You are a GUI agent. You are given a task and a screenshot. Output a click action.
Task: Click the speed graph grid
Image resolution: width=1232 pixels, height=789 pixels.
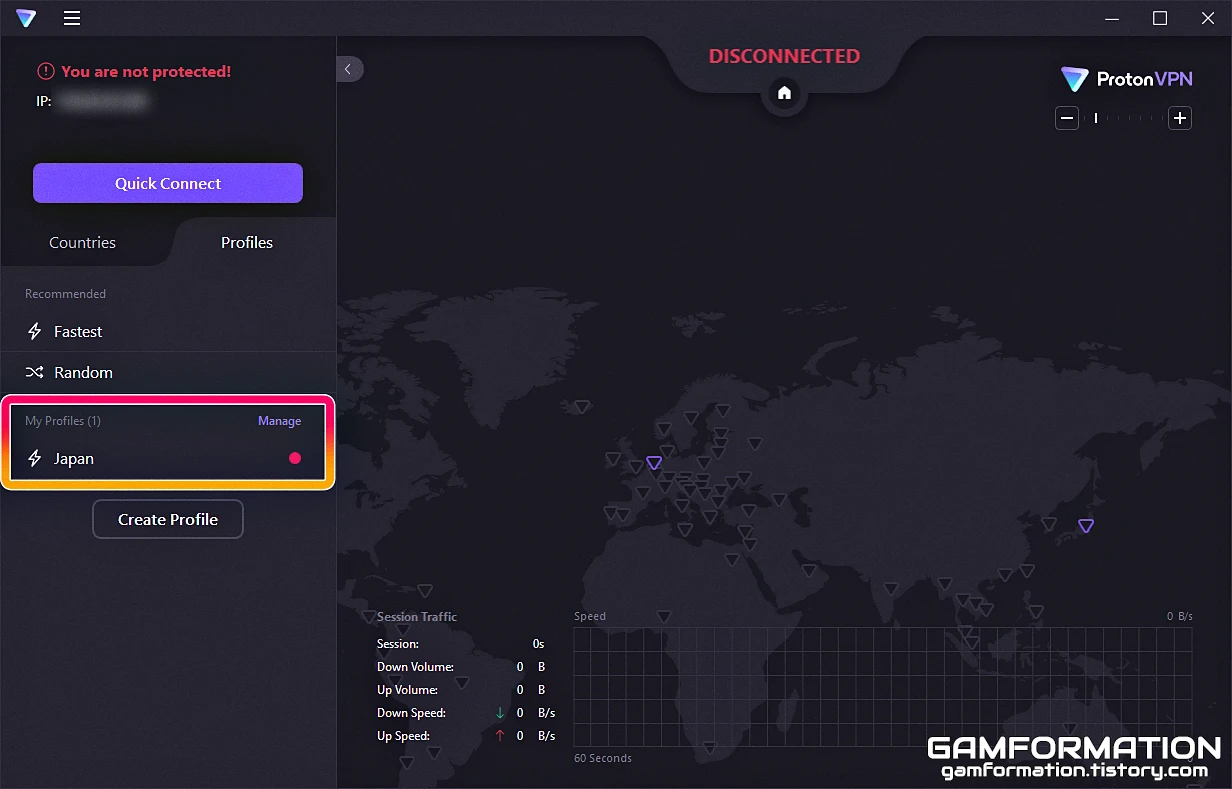(x=883, y=687)
